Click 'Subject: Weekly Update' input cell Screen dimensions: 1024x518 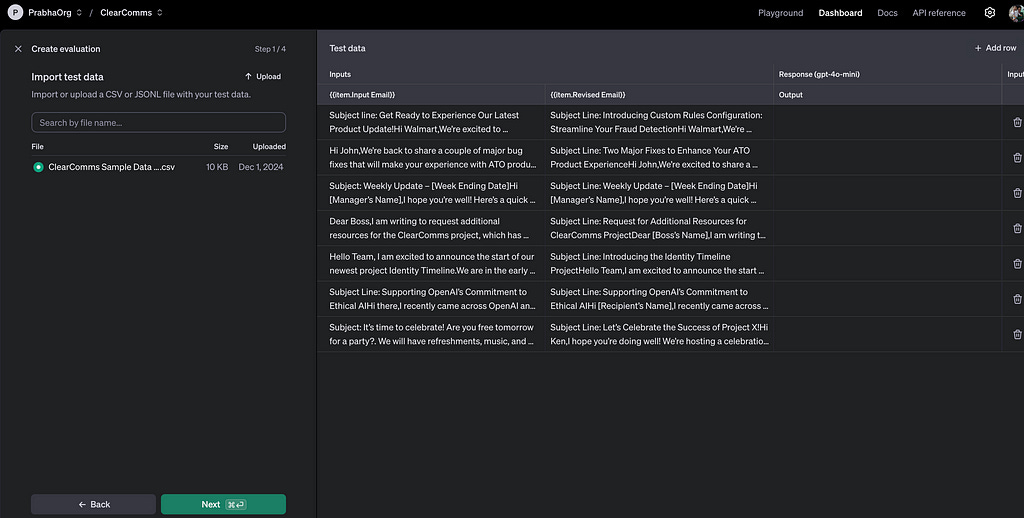point(431,193)
